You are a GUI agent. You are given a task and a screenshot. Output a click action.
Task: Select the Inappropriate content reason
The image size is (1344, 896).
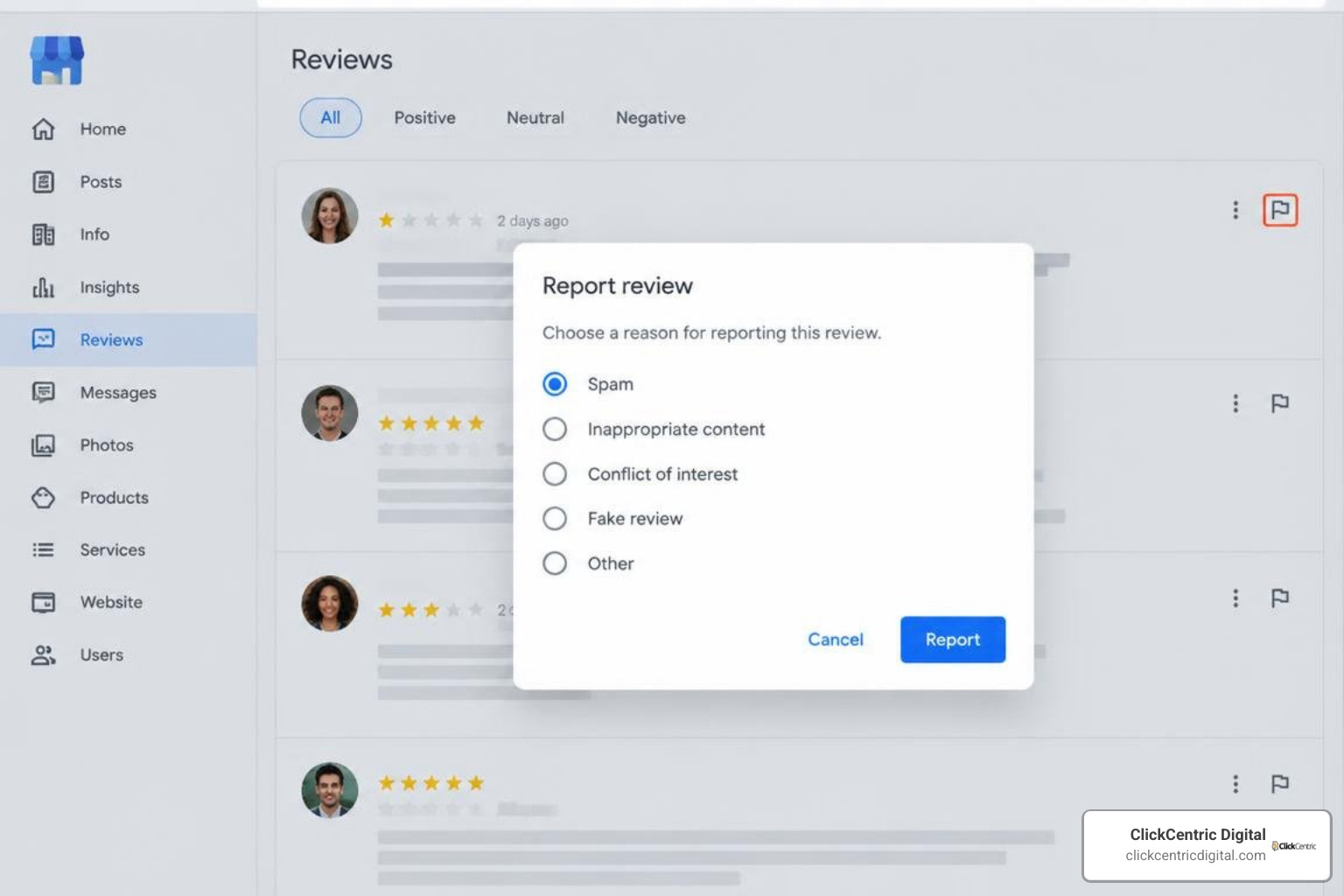click(555, 429)
